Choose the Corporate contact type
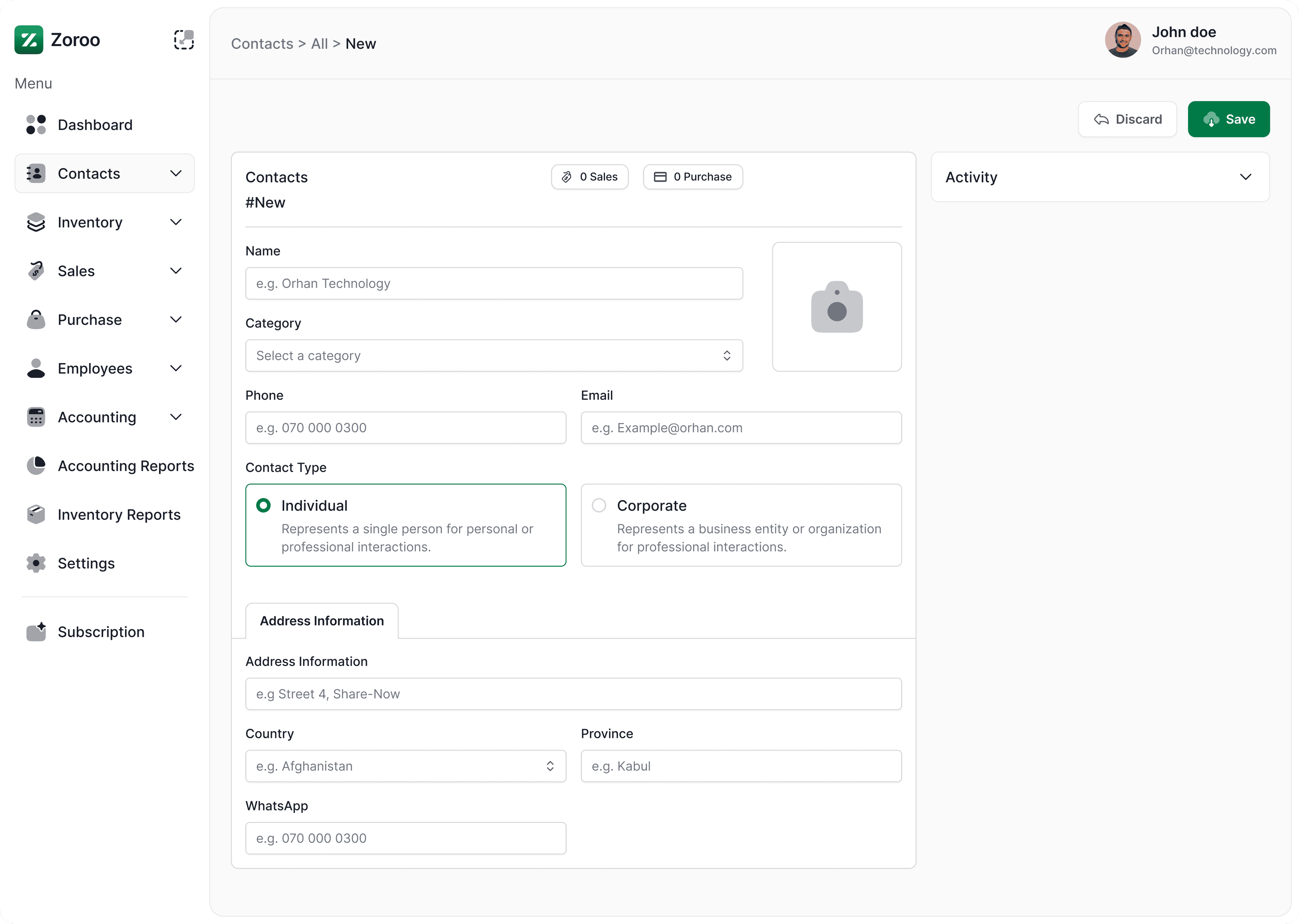This screenshot has width=1299, height=924. tap(740, 524)
